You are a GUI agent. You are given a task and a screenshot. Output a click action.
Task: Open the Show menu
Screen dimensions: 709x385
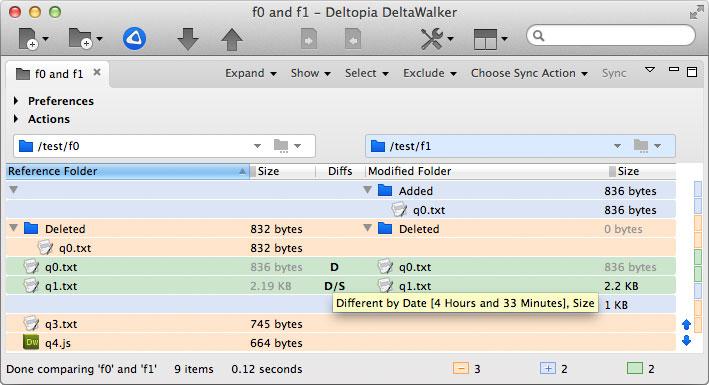pos(310,73)
